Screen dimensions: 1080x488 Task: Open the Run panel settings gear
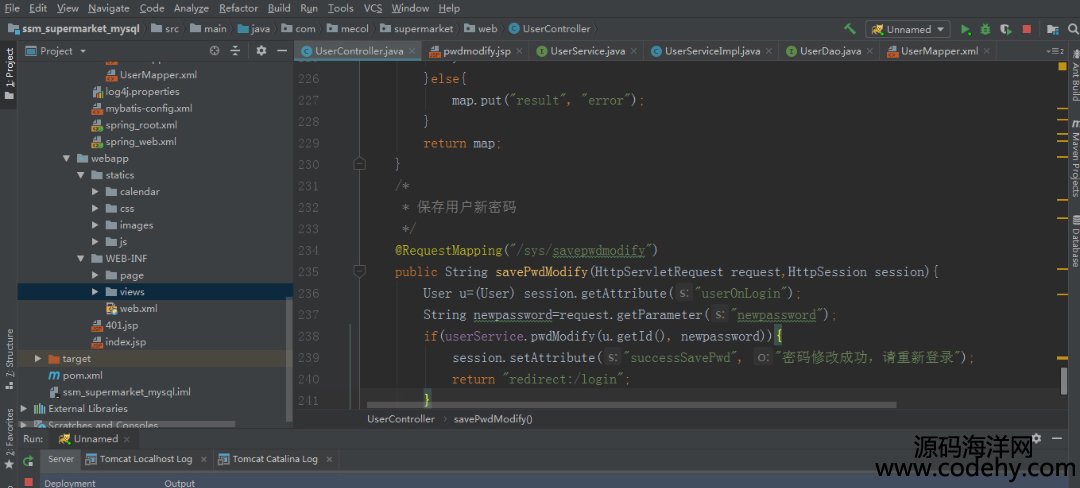point(1037,438)
